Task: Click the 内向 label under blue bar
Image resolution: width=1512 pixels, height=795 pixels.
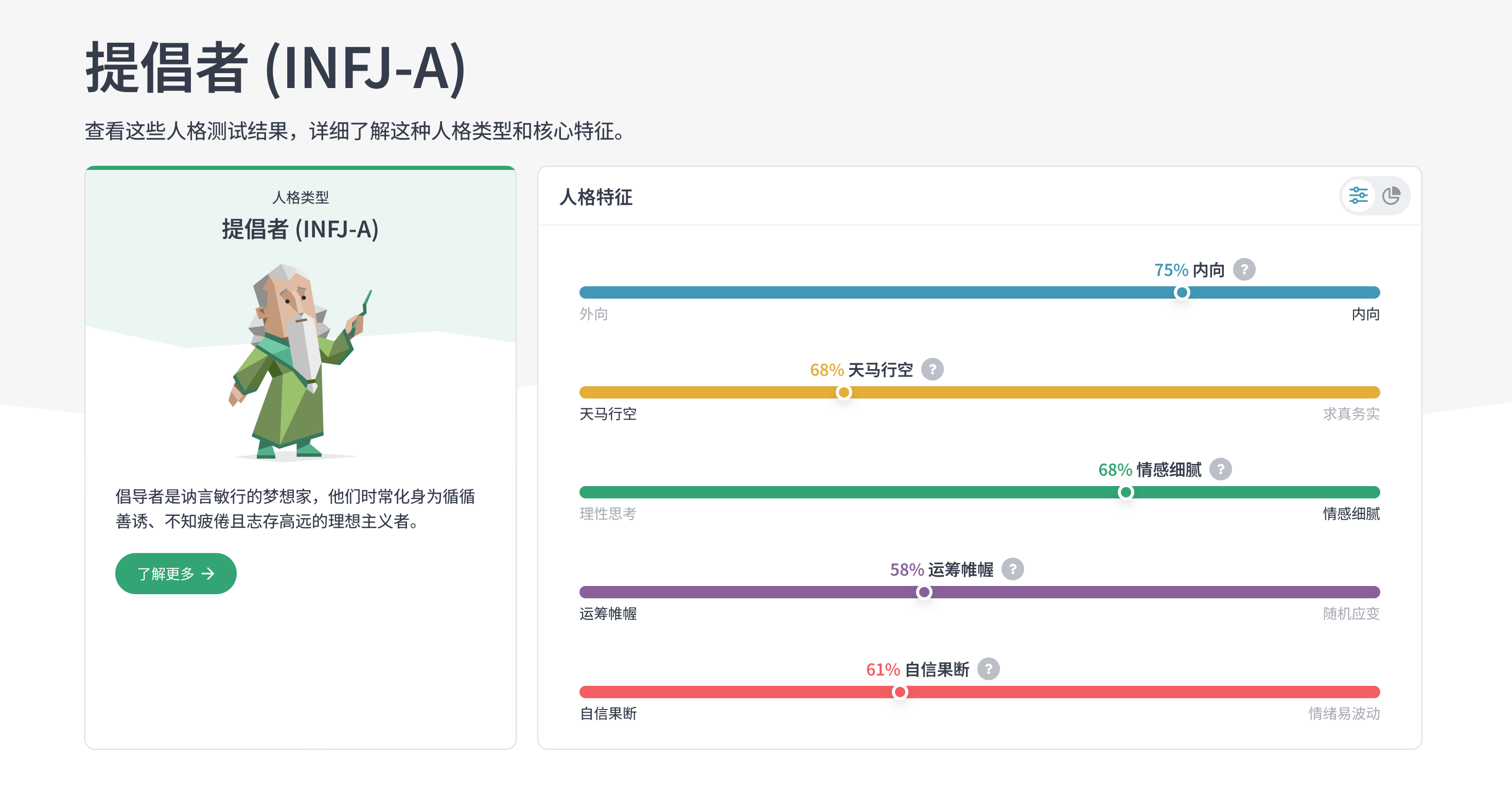Action: click(x=1366, y=314)
